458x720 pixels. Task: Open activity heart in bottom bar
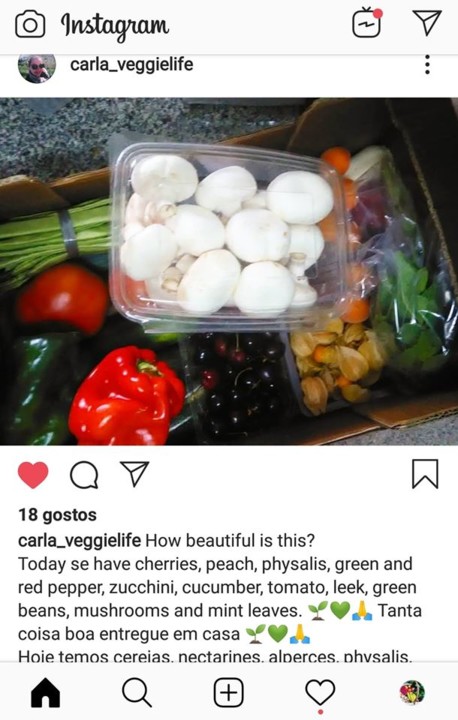pyautogui.click(x=320, y=692)
